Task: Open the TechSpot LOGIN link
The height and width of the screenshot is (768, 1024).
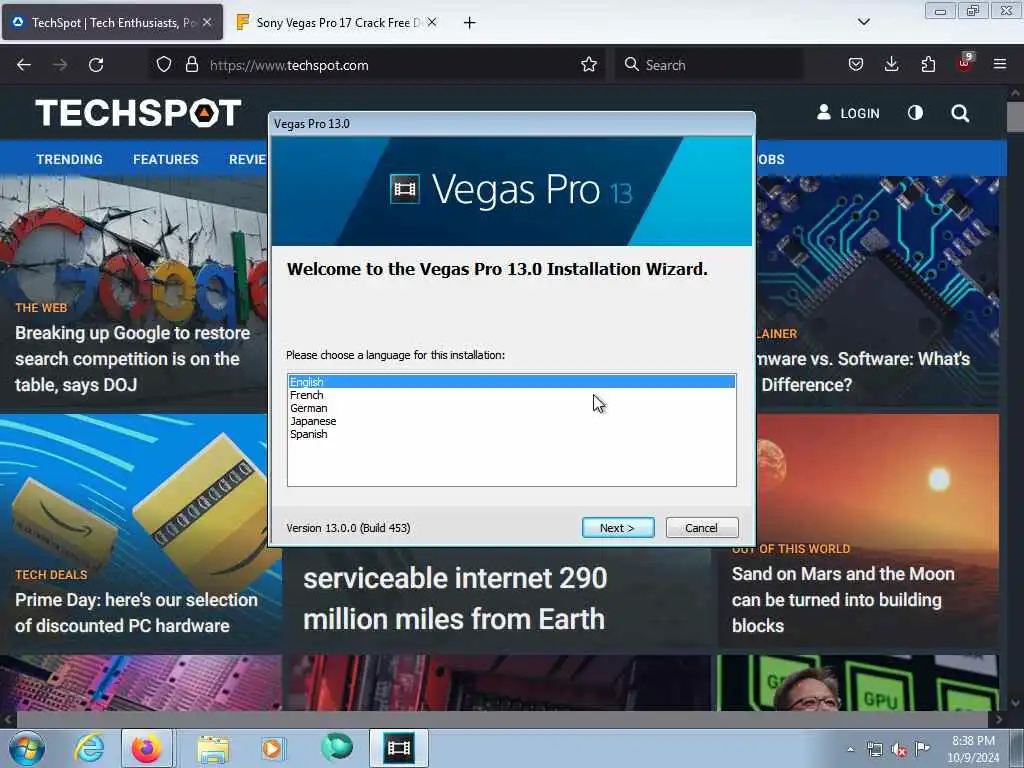Action: coord(848,113)
